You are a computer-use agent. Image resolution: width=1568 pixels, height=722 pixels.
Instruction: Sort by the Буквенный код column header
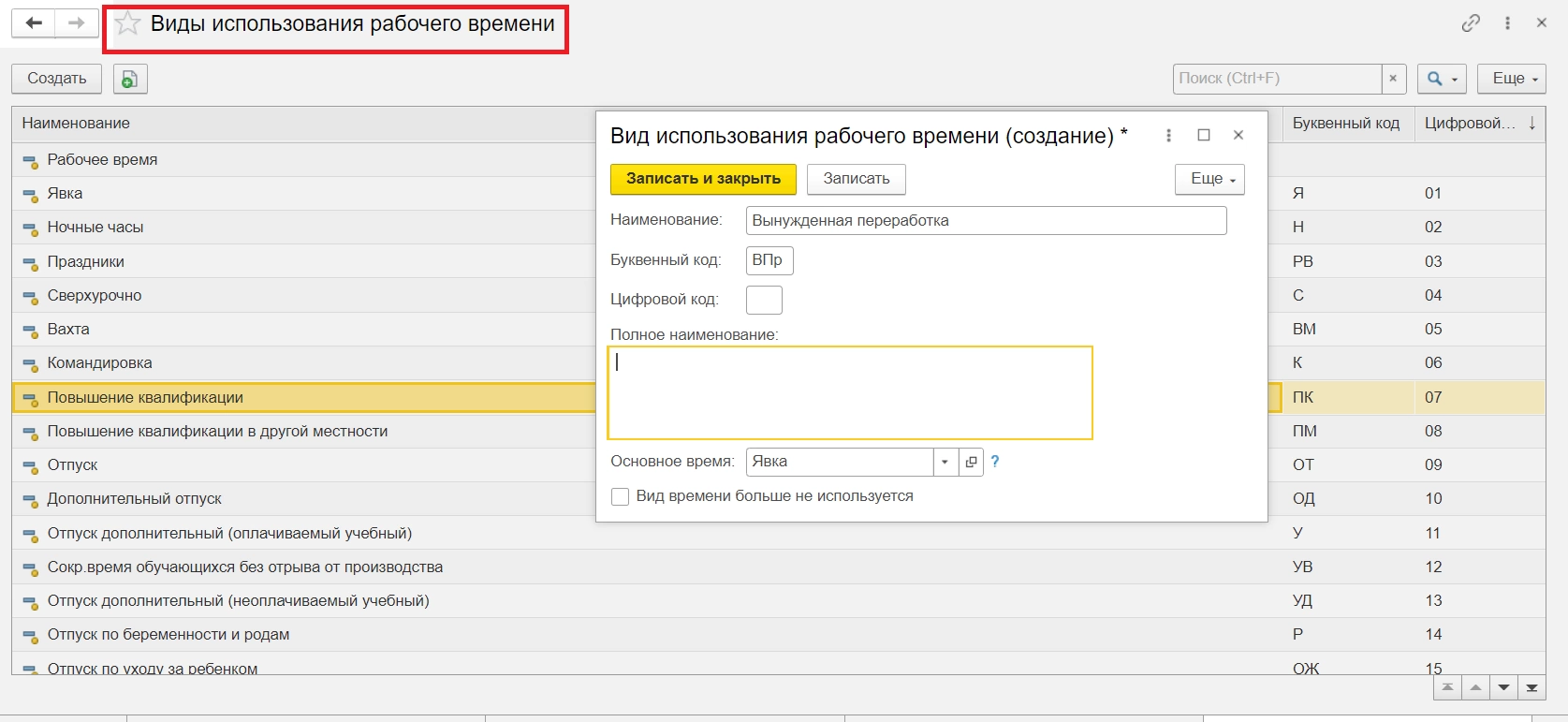pos(1345,124)
